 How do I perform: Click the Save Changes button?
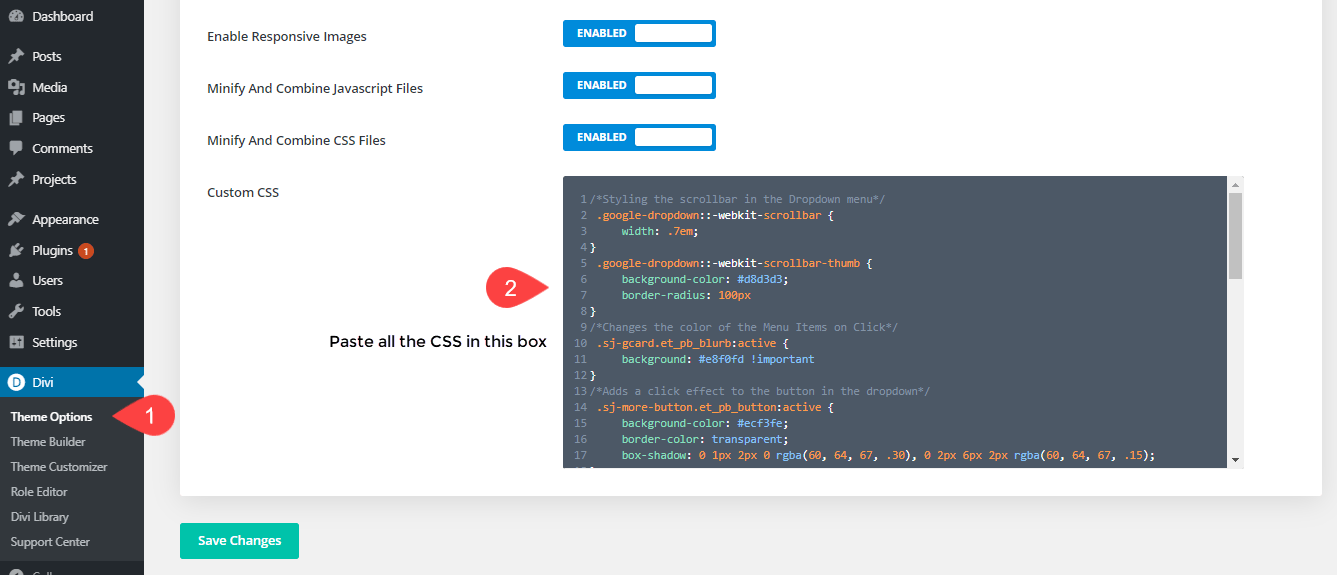click(x=239, y=541)
